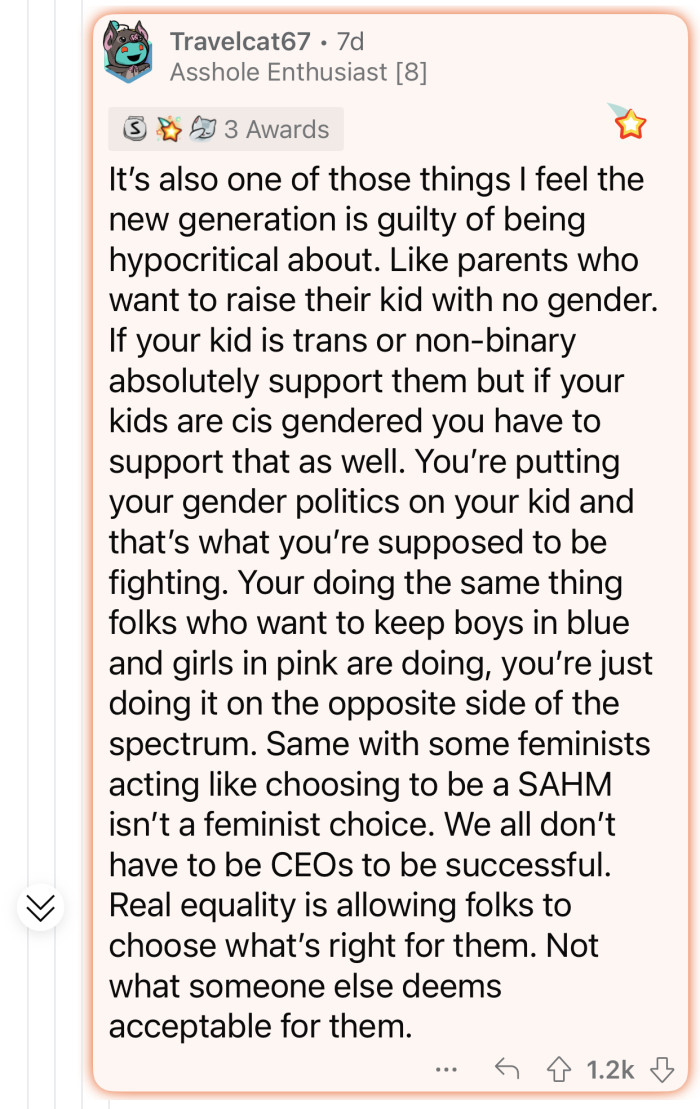Screen dimensions: 700x1109
Task: Click the downvote arrow icon
Action: pyautogui.click(x=662, y=1068)
